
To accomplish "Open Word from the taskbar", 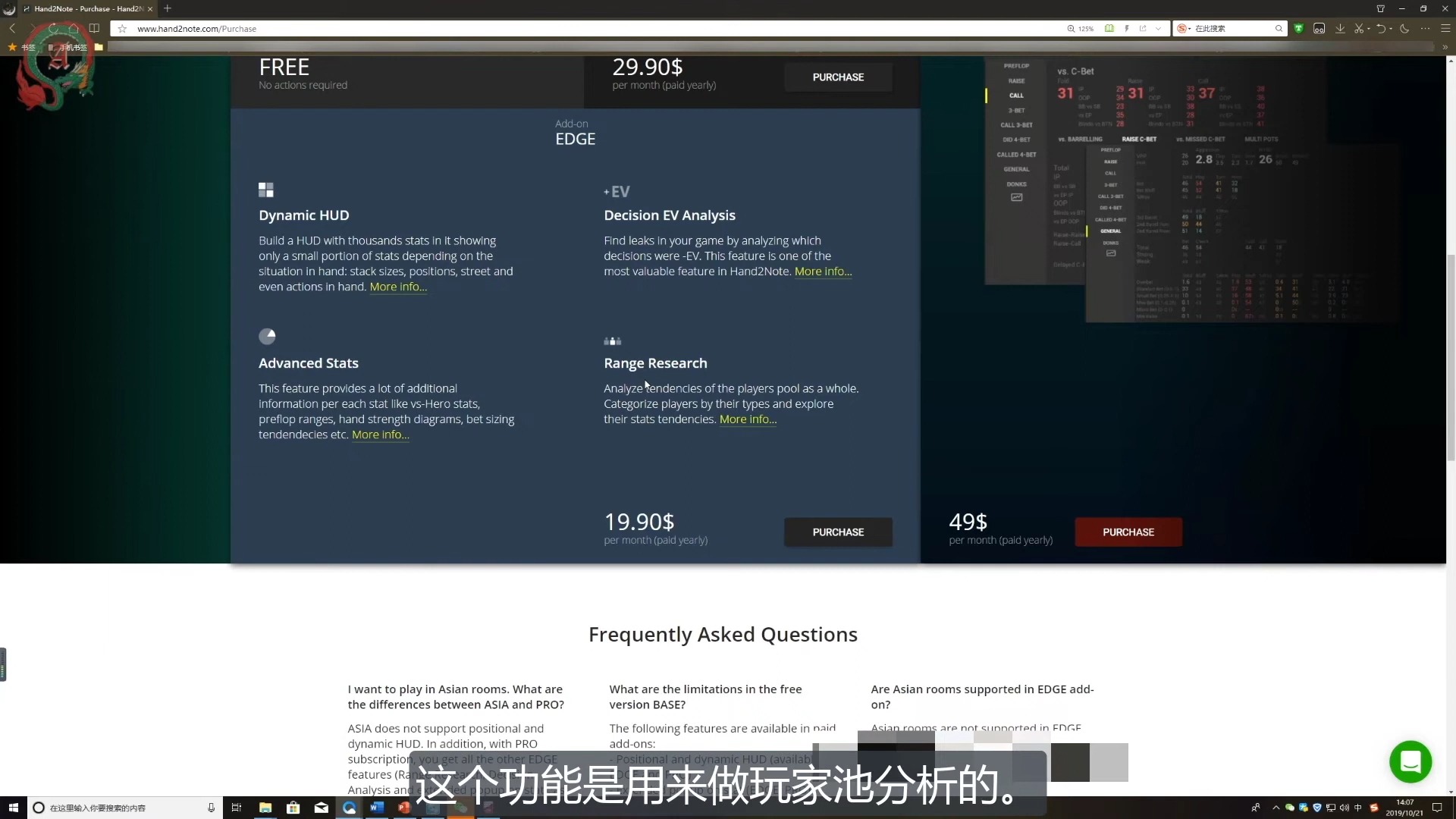I will pyautogui.click(x=376, y=808).
